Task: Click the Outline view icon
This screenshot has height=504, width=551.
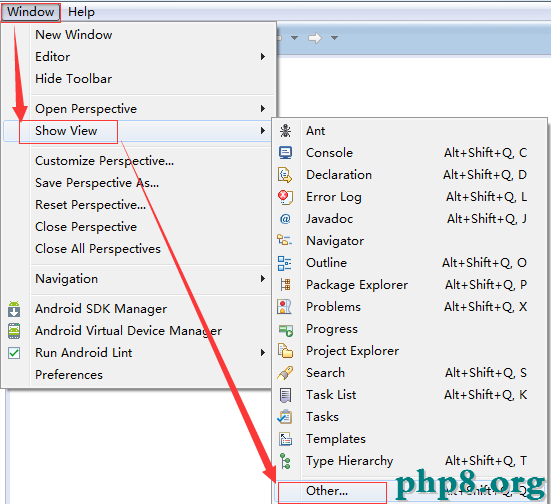Action: (285, 263)
